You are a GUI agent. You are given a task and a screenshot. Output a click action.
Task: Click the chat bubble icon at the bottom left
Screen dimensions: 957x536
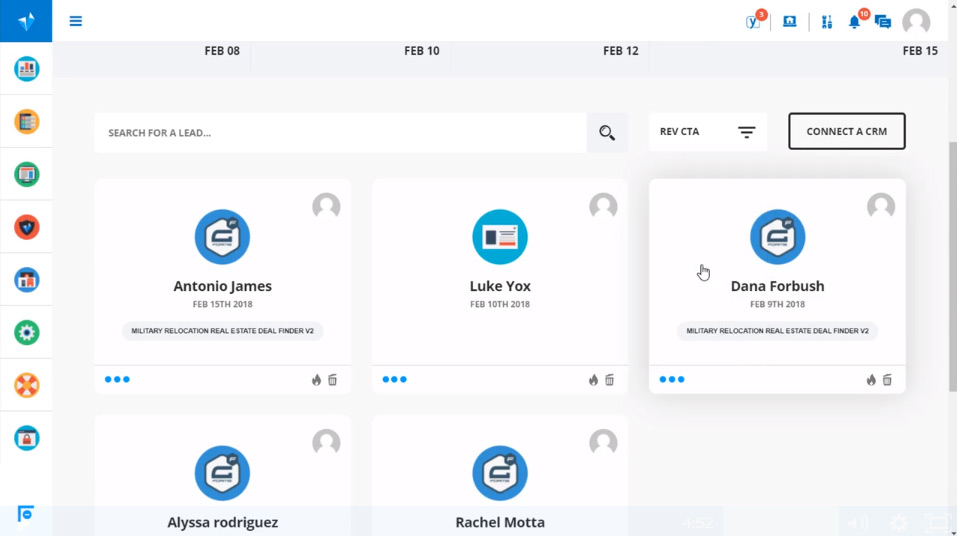(25, 515)
